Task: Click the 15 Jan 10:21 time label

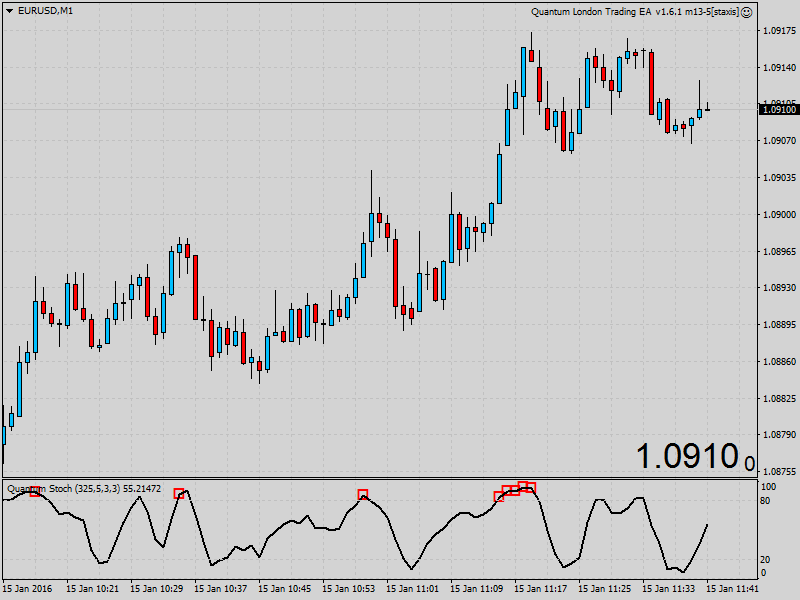Action: coord(92,589)
